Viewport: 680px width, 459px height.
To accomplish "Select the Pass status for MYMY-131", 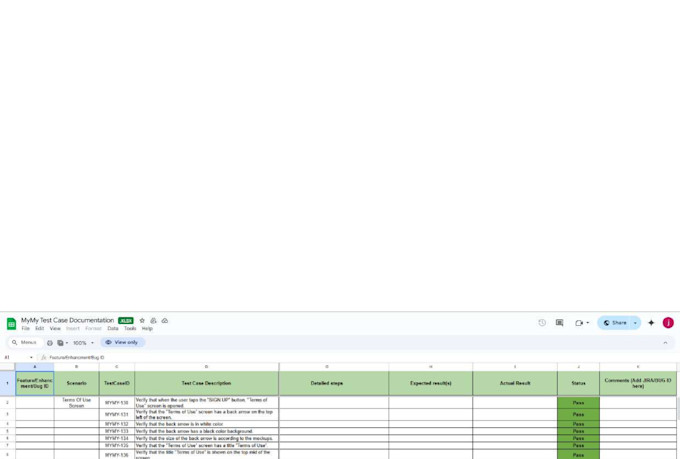I will (x=579, y=414).
